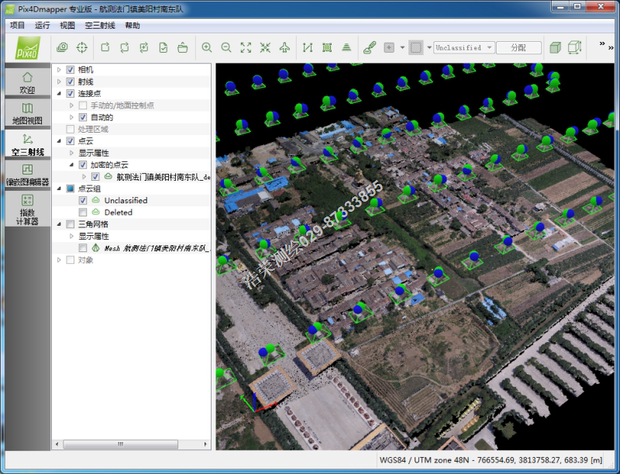The height and width of the screenshot is (474, 620).
Task: Uncheck the 相机 cameras checkbox
Action: 70,69
